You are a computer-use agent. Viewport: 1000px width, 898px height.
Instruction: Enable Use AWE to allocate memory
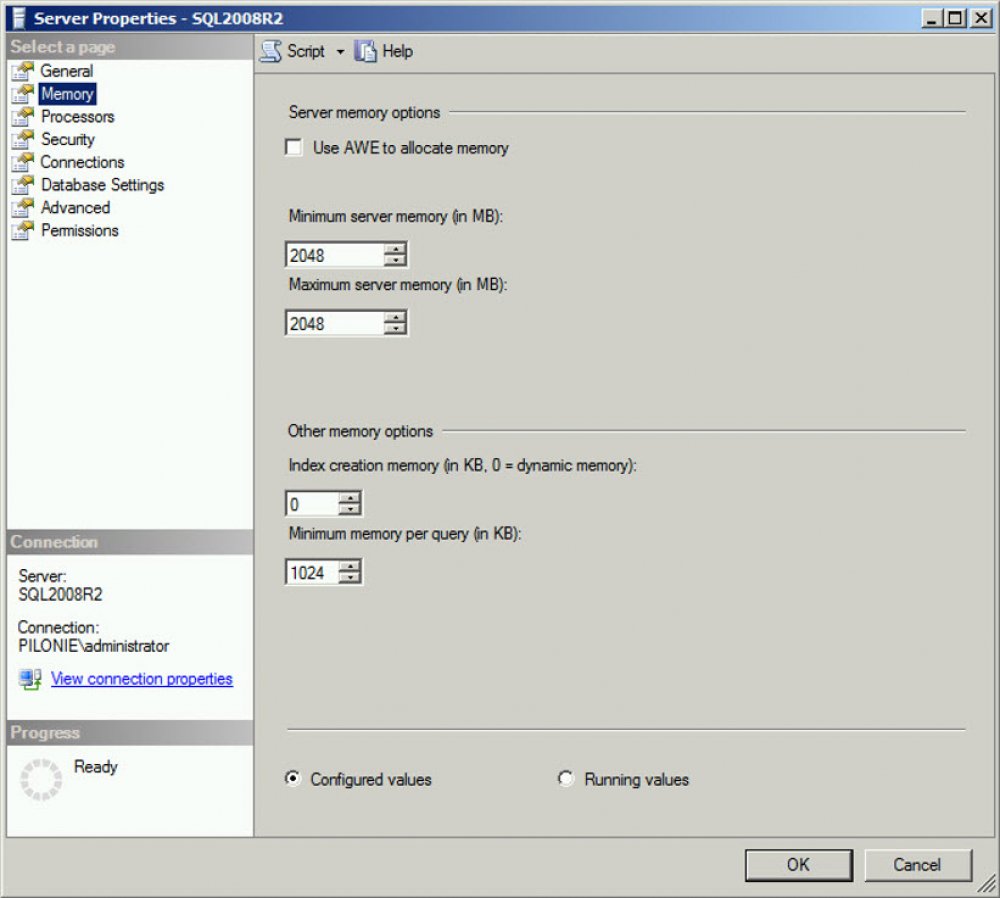294,147
